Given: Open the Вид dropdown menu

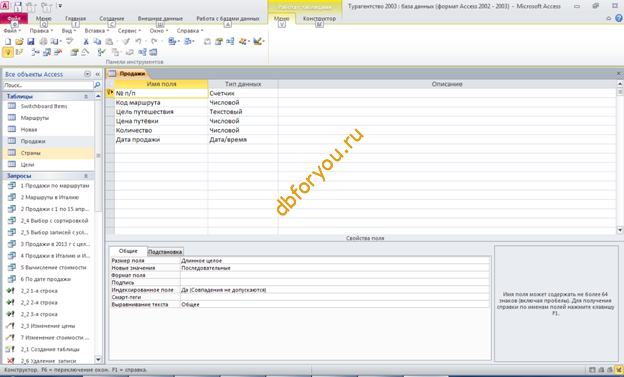Looking at the screenshot, I should (68, 31).
